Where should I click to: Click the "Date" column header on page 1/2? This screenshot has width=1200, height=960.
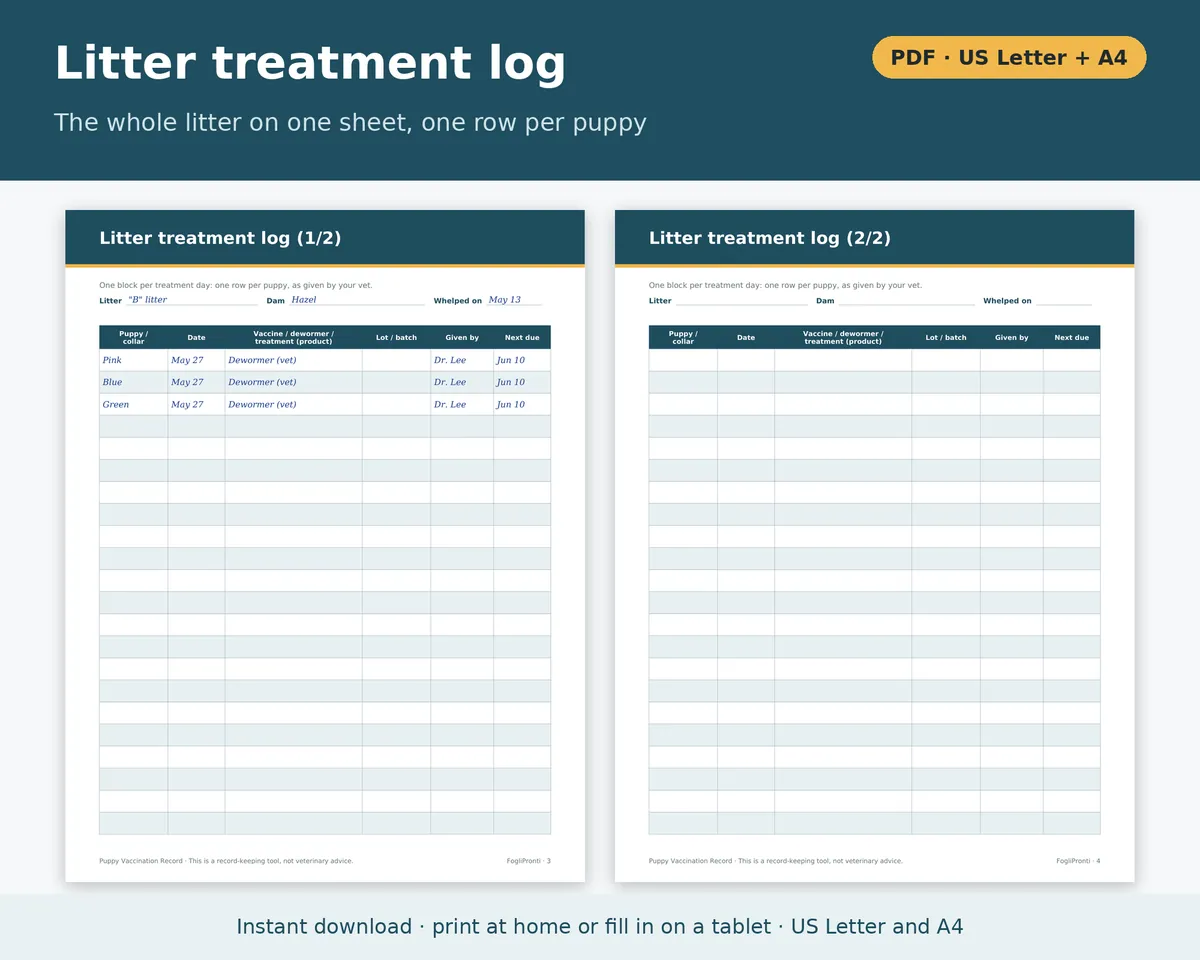(x=196, y=337)
